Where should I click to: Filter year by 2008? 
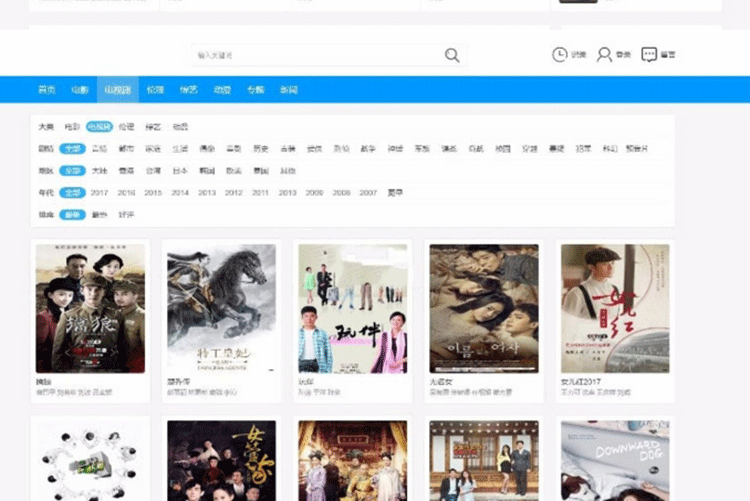coord(342,193)
